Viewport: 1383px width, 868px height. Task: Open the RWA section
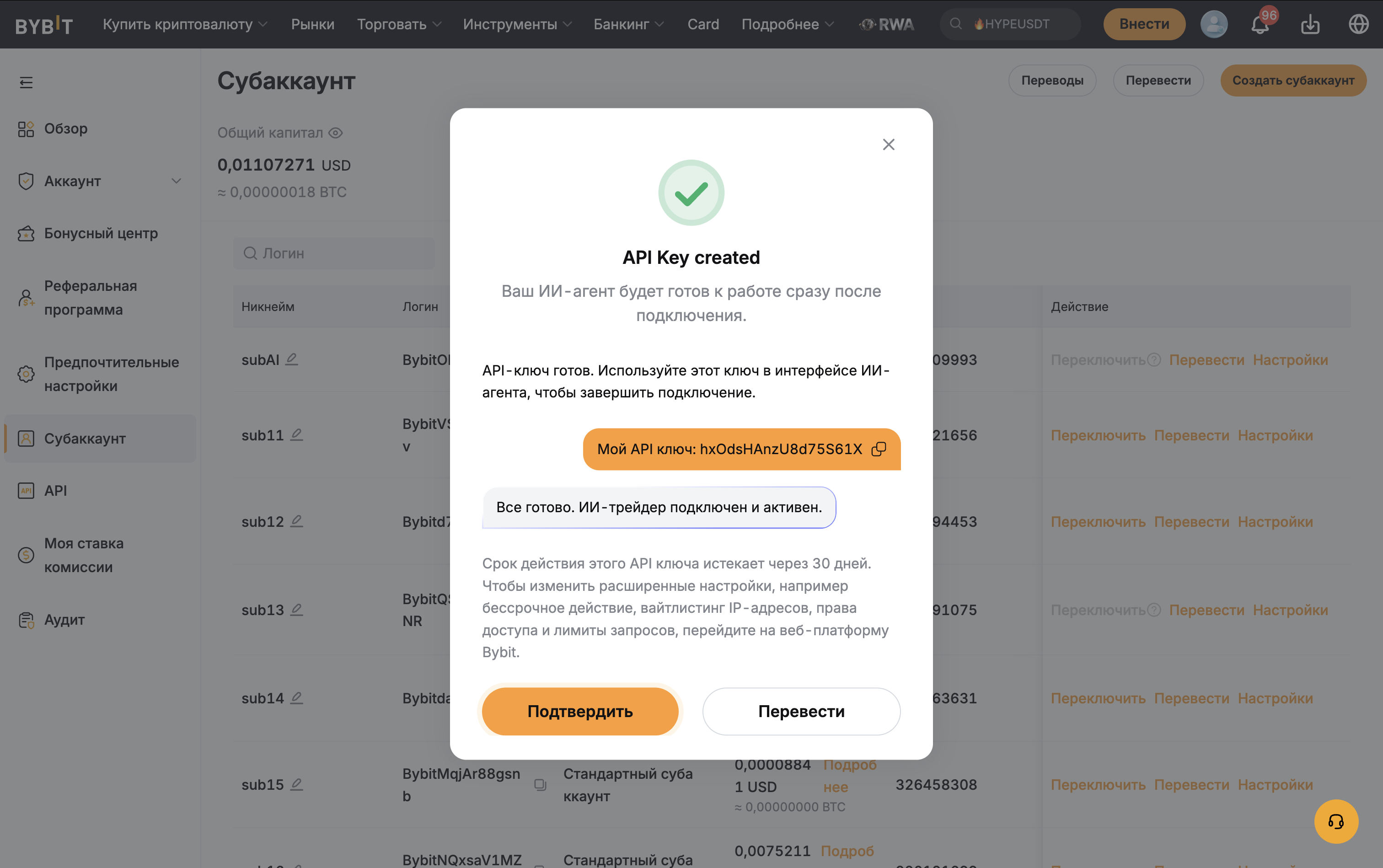click(x=886, y=24)
